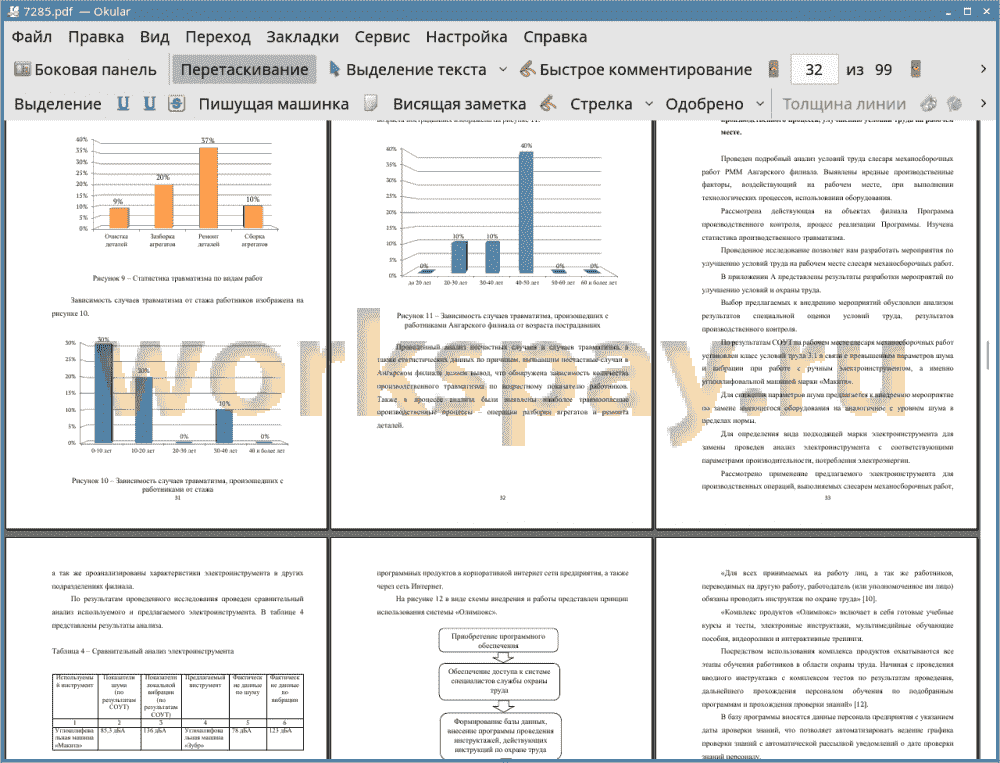Click the "40-50 лет" axis label in Рисунок 11
Image resolution: width=1000 pixels, height=763 pixels.
tap(527, 283)
